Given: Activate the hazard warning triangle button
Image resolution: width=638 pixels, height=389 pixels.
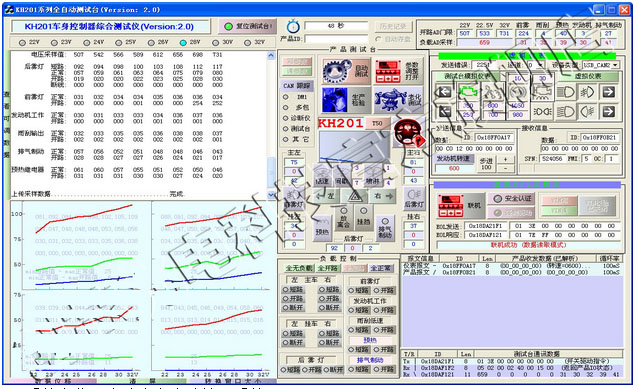Looking at the screenshot, I should coord(355,197).
